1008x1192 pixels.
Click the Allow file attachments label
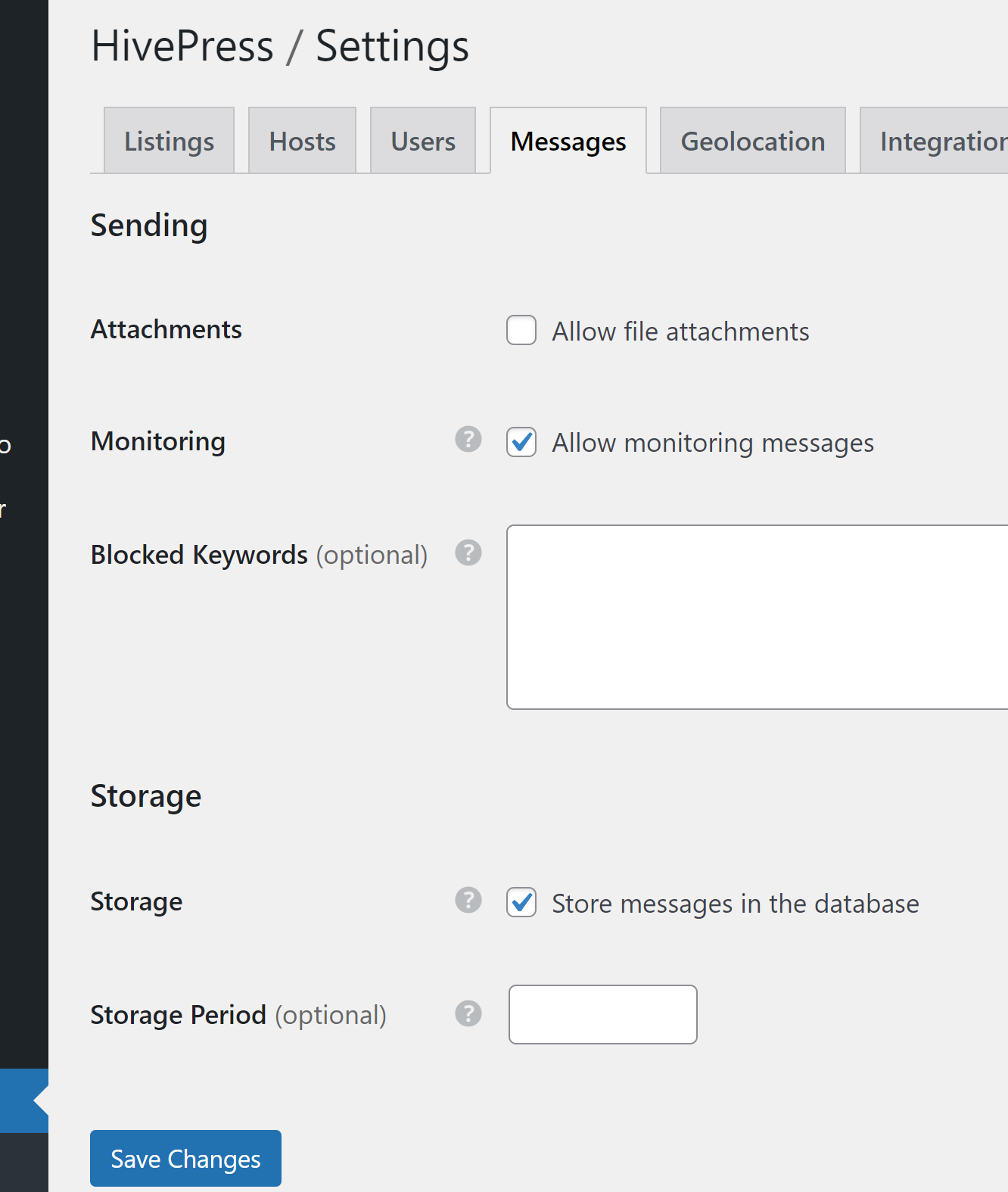tap(680, 331)
